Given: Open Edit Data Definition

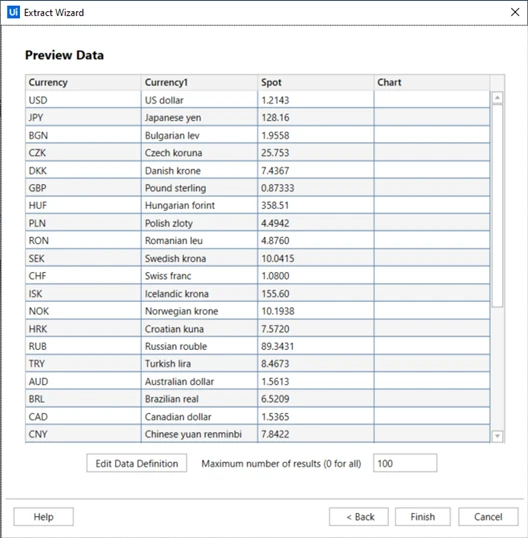Looking at the screenshot, I should pyautogui.click(x=137, y=463).
